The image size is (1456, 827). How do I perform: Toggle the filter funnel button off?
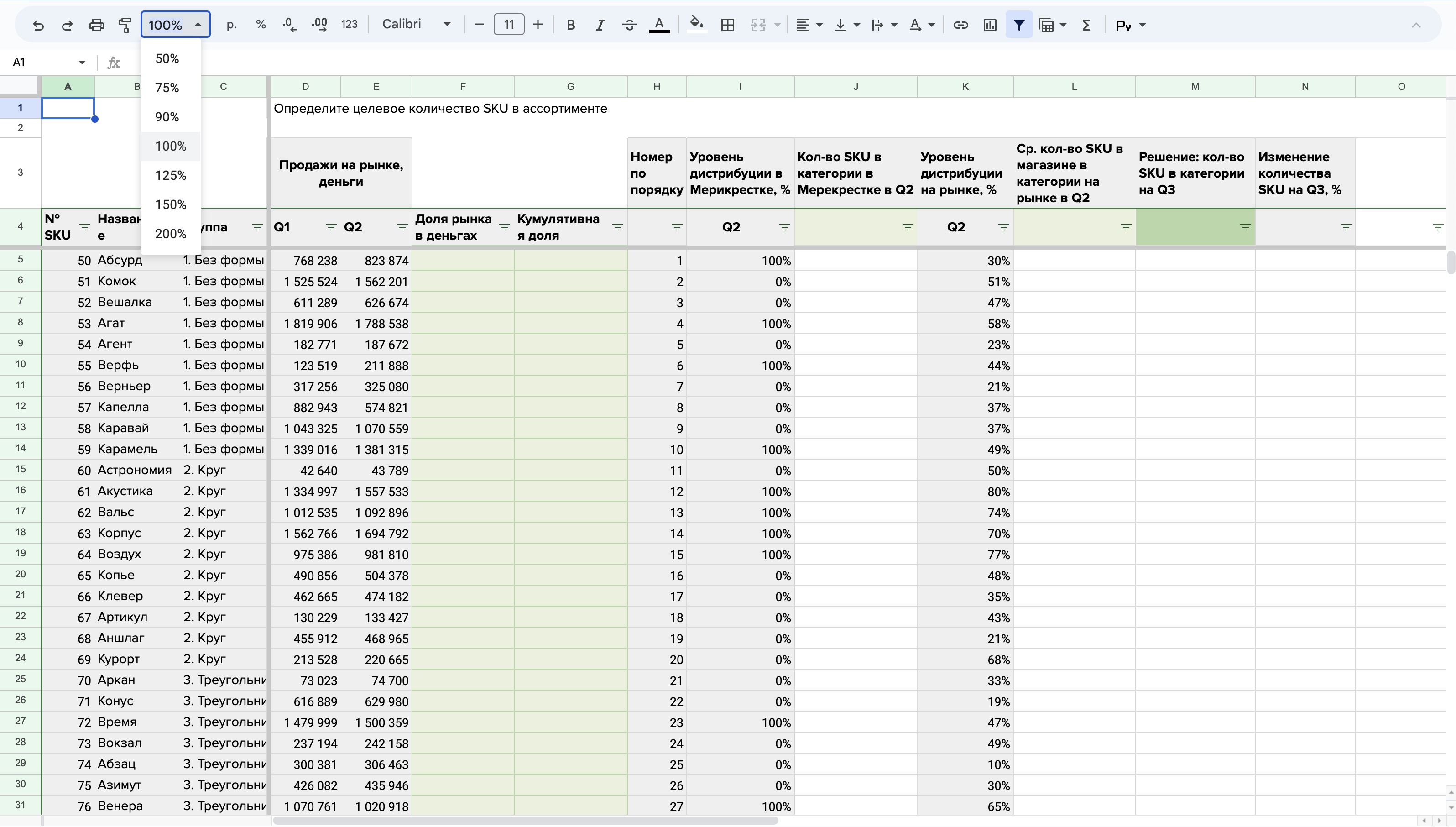[1019, 25]
